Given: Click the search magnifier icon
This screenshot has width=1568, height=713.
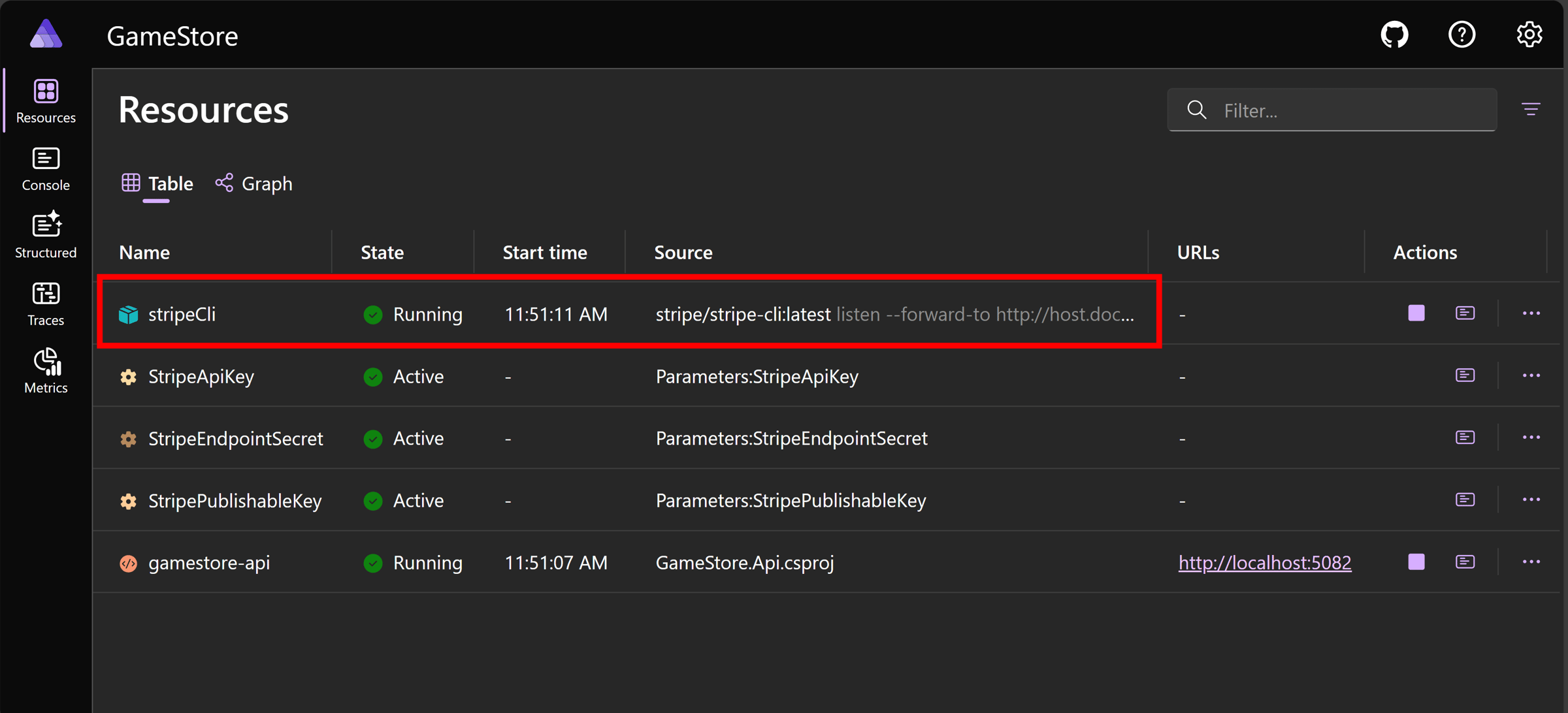Looking at the screenshot, I should (x=1196, y=110).
